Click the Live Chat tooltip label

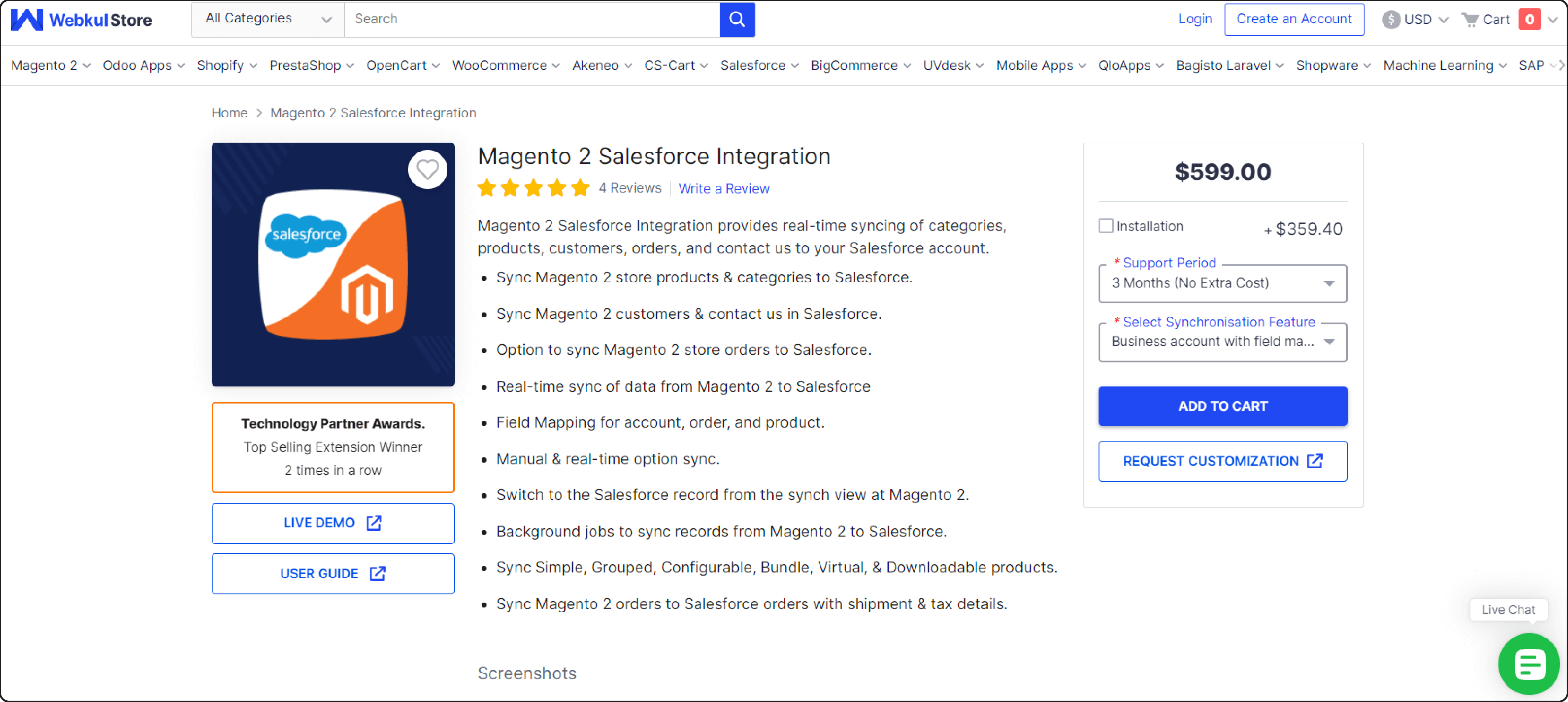1508,610
